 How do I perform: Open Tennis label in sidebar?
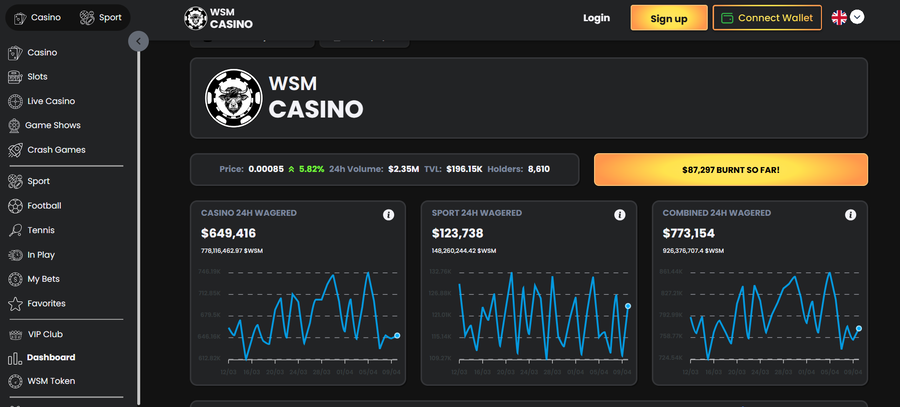(41, 231)
